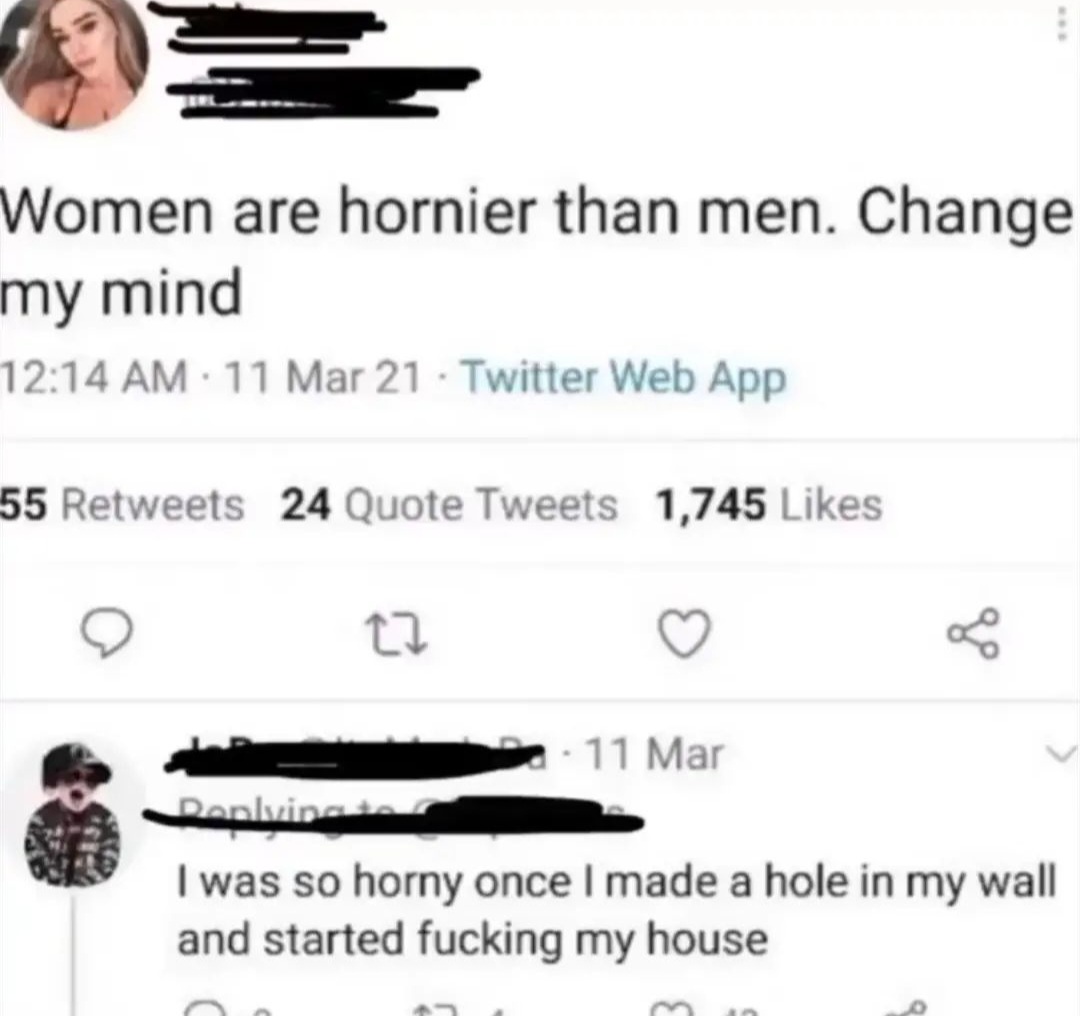This screenshot has height=1016, width=1080.
Task: Open the tweet author's profile picture
Action: tap(74, 63)
